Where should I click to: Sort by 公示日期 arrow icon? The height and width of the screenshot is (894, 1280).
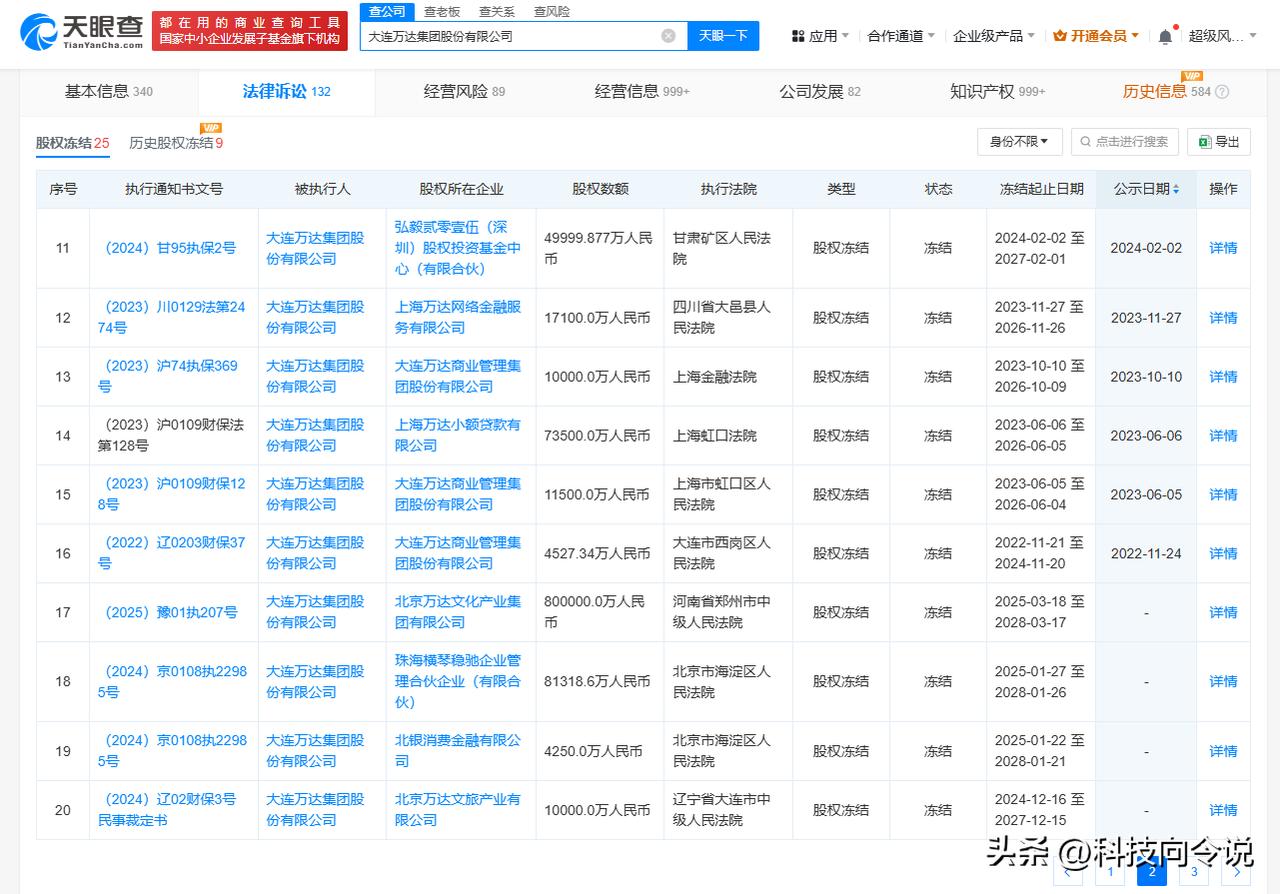(1176, 189)
